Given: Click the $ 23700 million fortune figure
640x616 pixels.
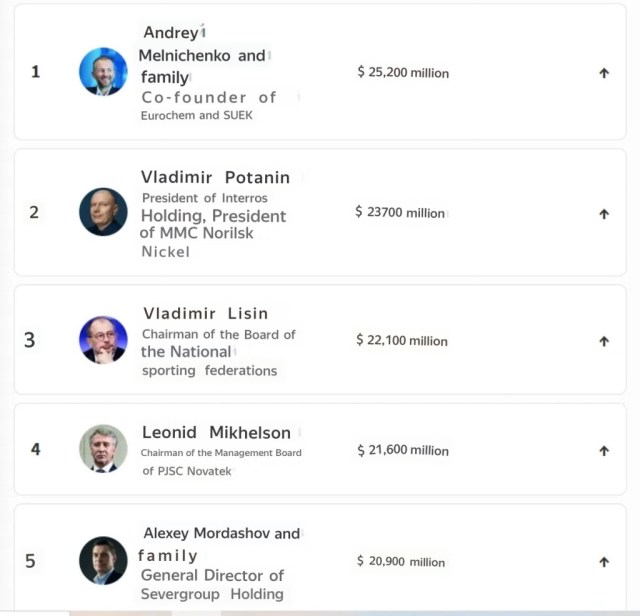Looking at the screenshot, I should pos(400,212).
